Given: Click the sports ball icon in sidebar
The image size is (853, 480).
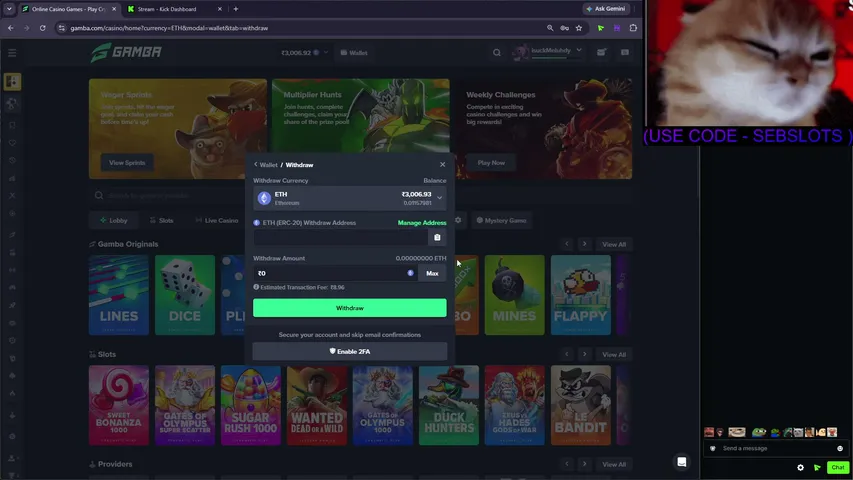Looking at the screenshot, I should [12, 103].
